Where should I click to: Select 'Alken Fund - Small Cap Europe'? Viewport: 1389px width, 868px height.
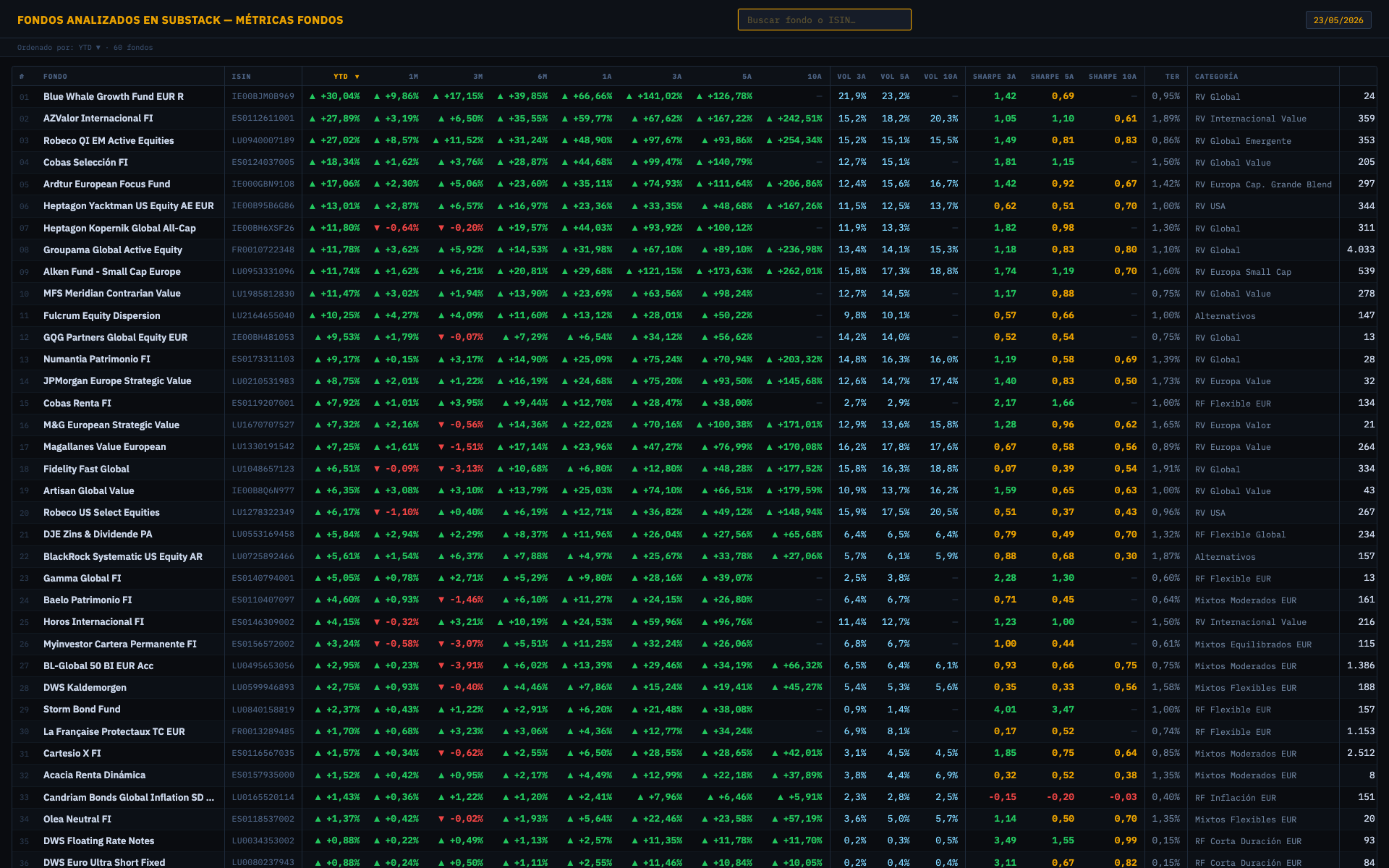click(x=112, y=271)
